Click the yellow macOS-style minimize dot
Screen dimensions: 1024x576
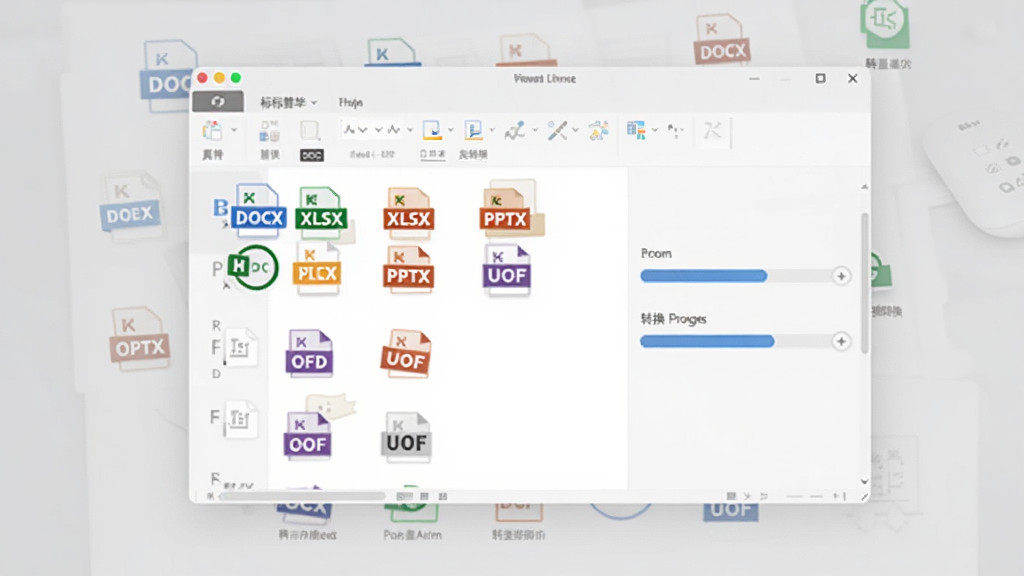219,78
